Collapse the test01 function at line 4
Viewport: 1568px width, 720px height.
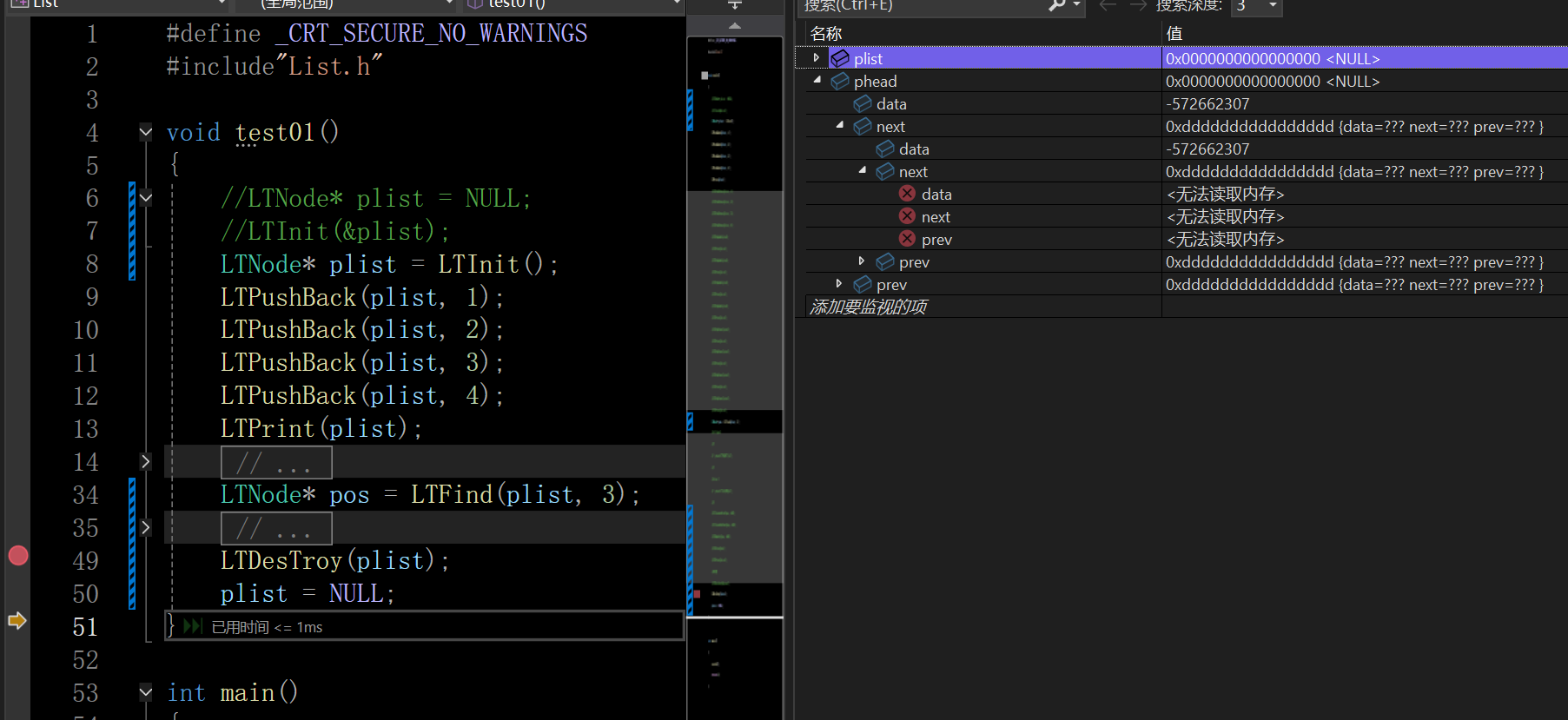tap(146, 132)
